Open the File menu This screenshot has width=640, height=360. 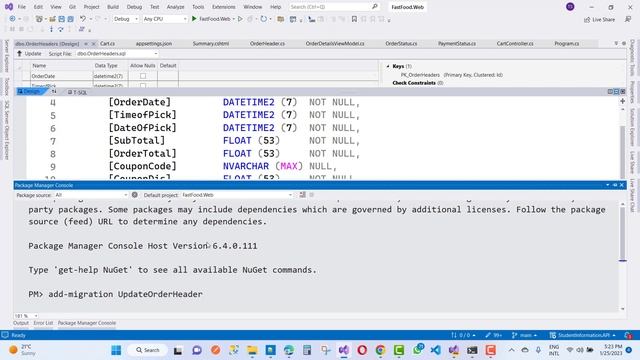pyautogui.click(x=22, y=7)
